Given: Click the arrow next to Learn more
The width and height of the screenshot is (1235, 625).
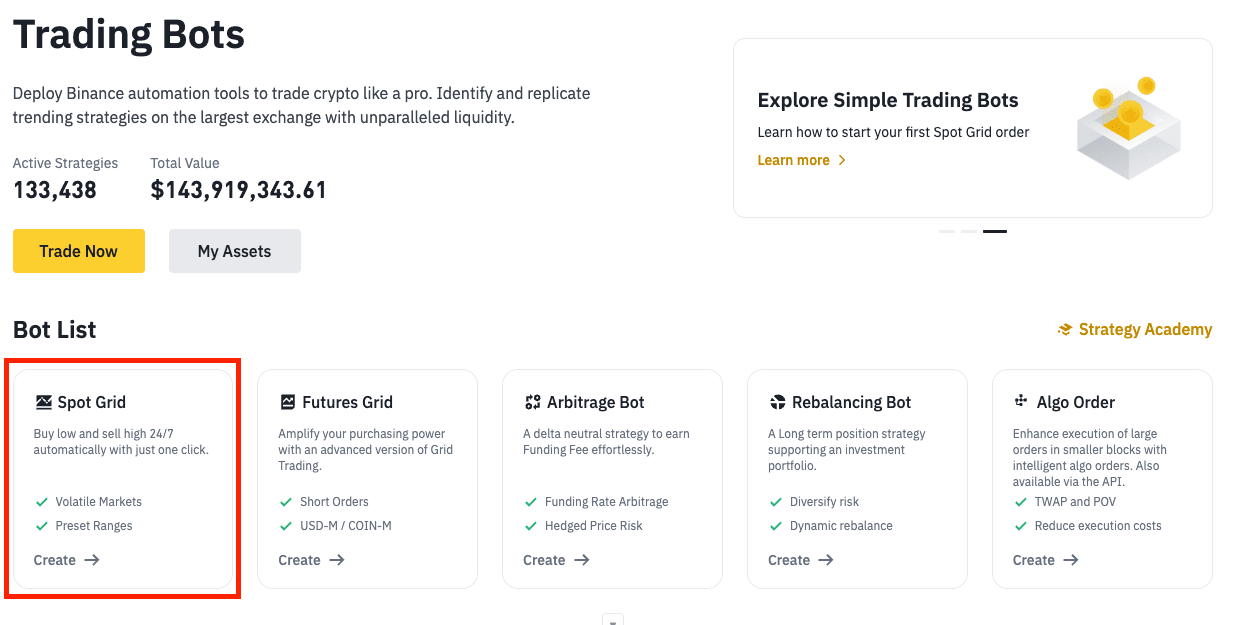Looking at the screenshot, I should click(x=842, y=160).
